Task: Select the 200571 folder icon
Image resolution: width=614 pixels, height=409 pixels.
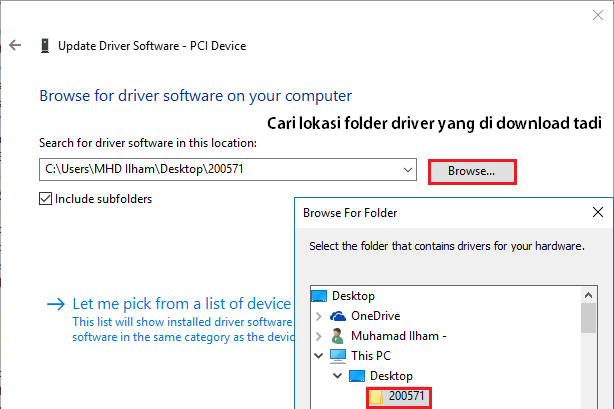Action: pyautogui.click(x=376, y=397)
